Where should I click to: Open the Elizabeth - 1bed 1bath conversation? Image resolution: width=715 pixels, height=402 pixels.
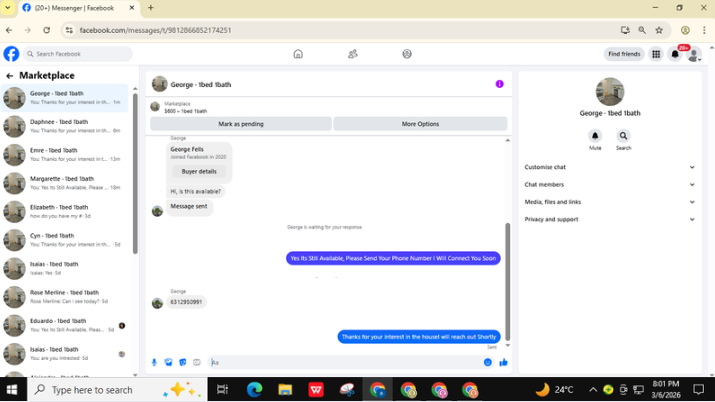(65, 211)
